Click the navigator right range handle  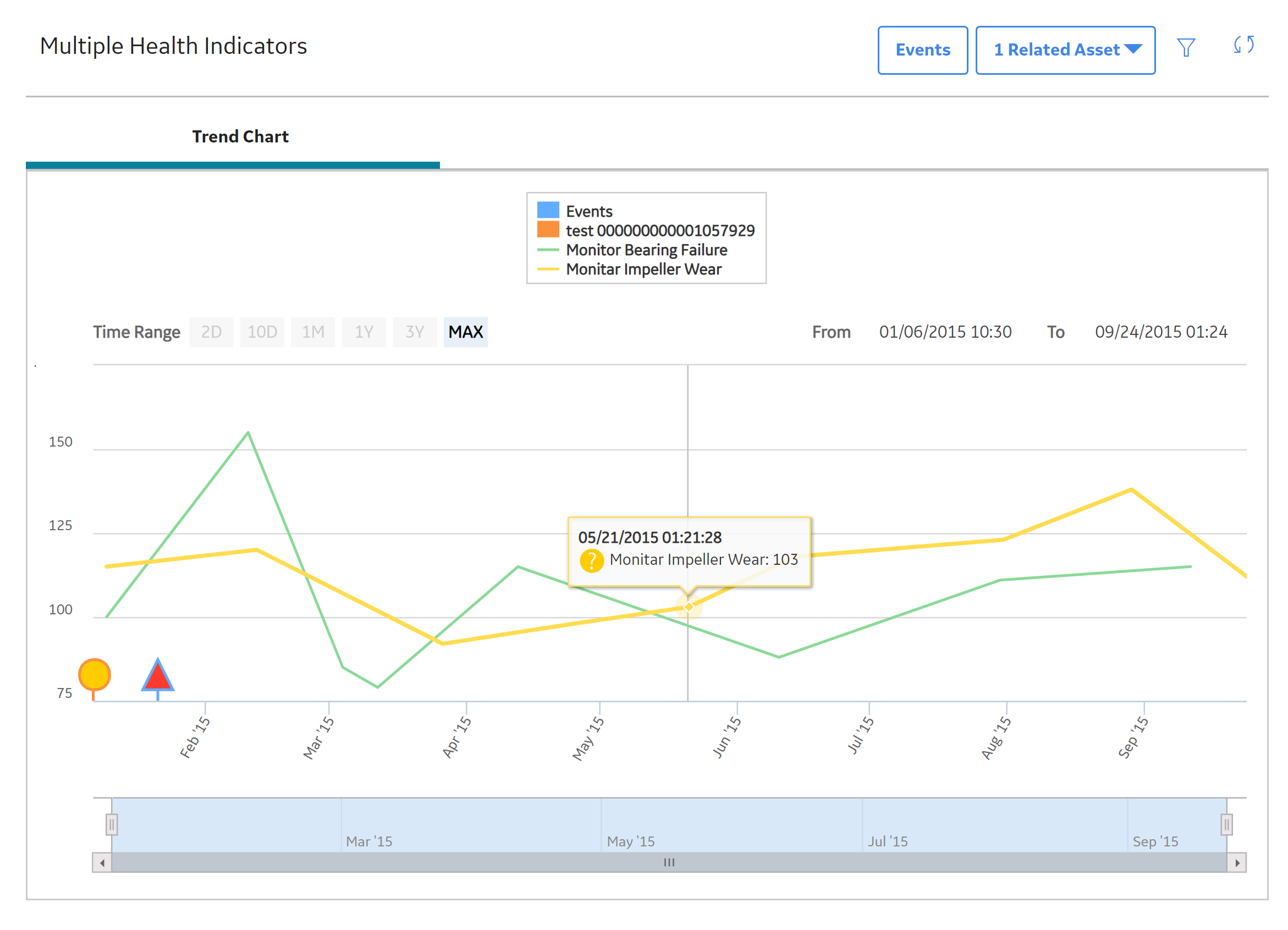(1226, 824)
